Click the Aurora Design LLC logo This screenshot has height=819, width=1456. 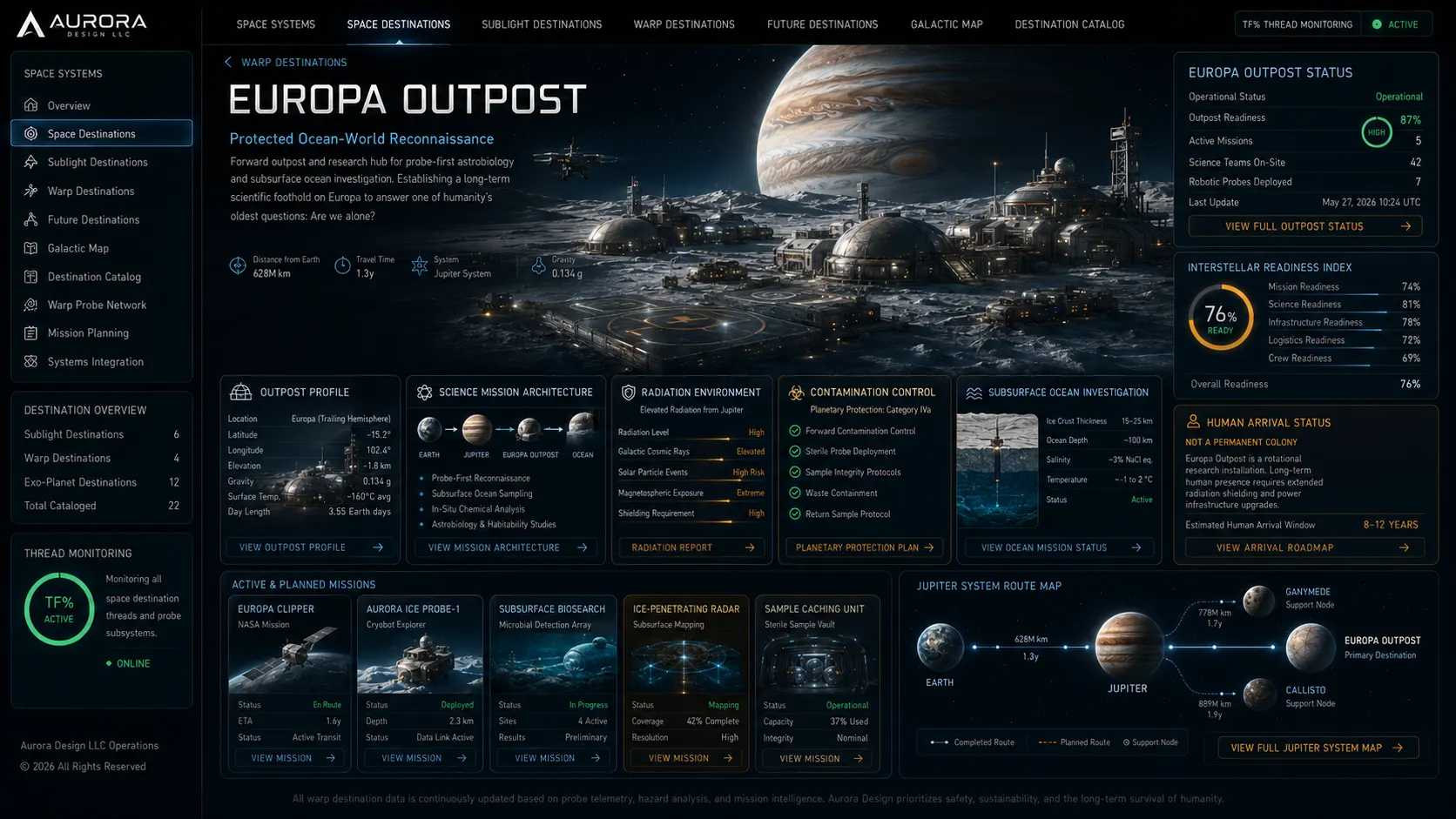[x=82, y=24]
